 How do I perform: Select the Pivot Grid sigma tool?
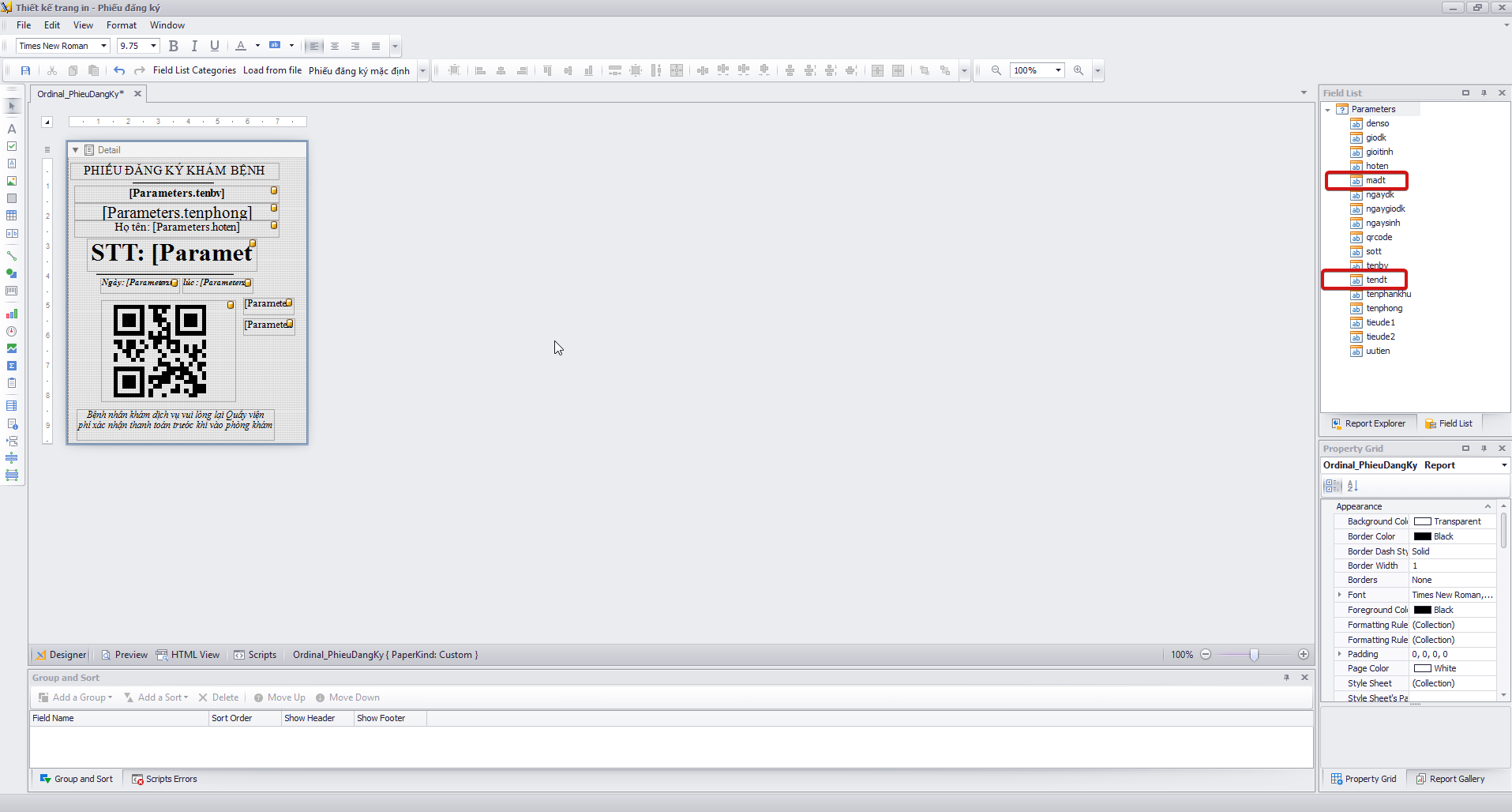[x=12, y=366]
